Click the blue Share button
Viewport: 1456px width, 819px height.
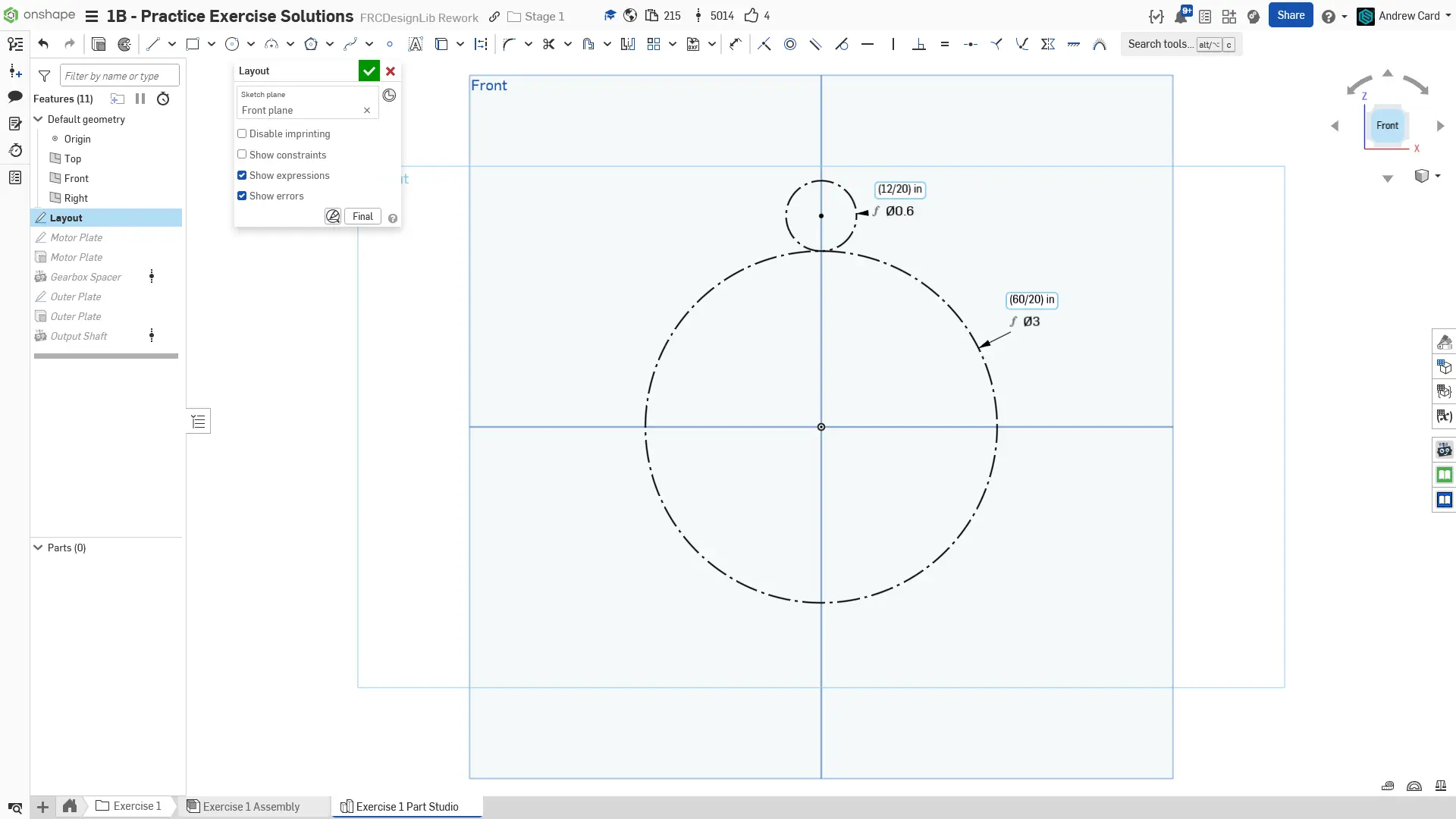(x=1291, y=15)
